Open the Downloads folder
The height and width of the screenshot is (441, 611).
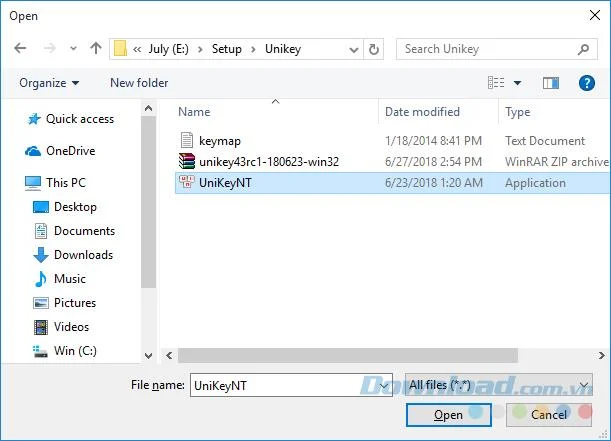83,255
